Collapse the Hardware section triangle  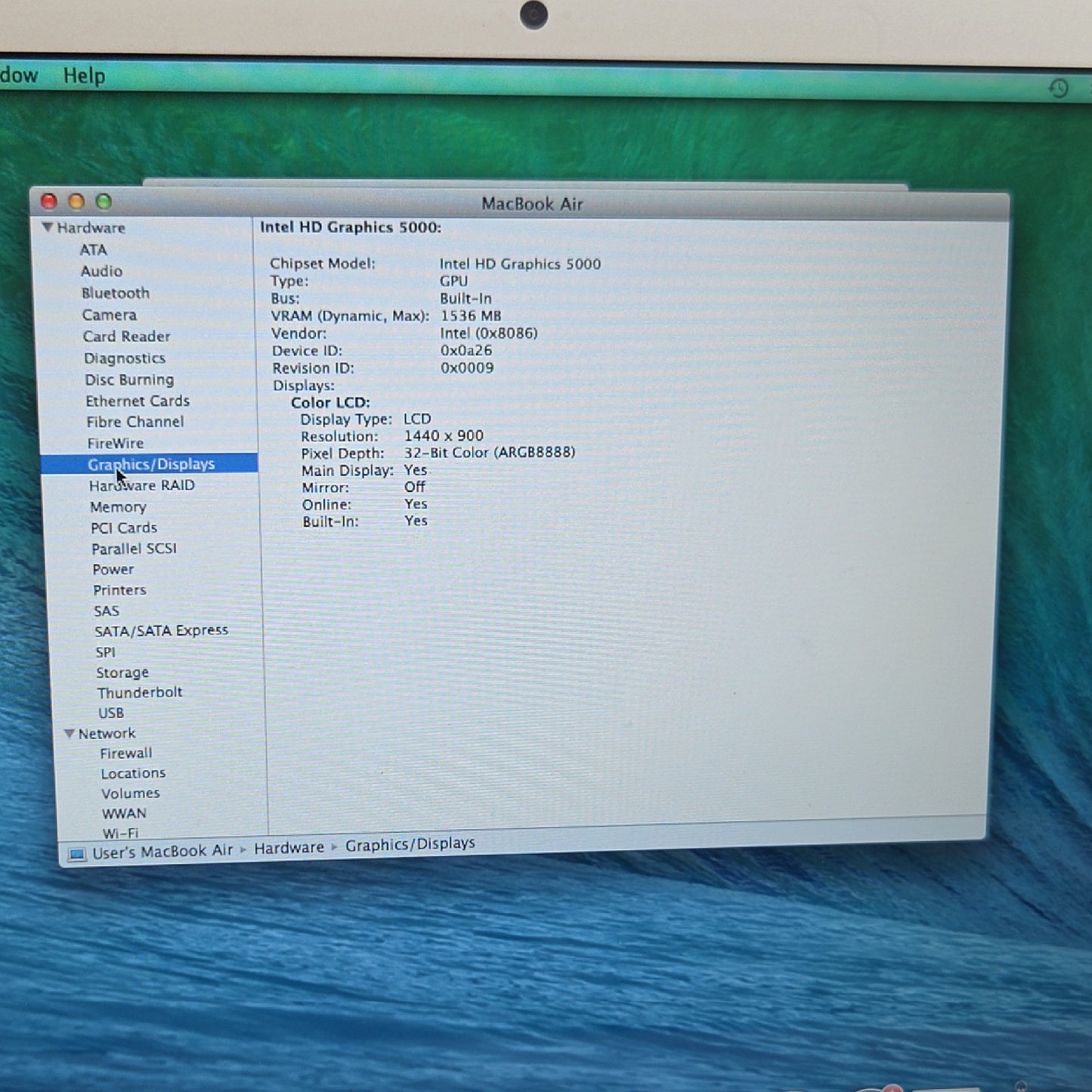tap(48, 227)
